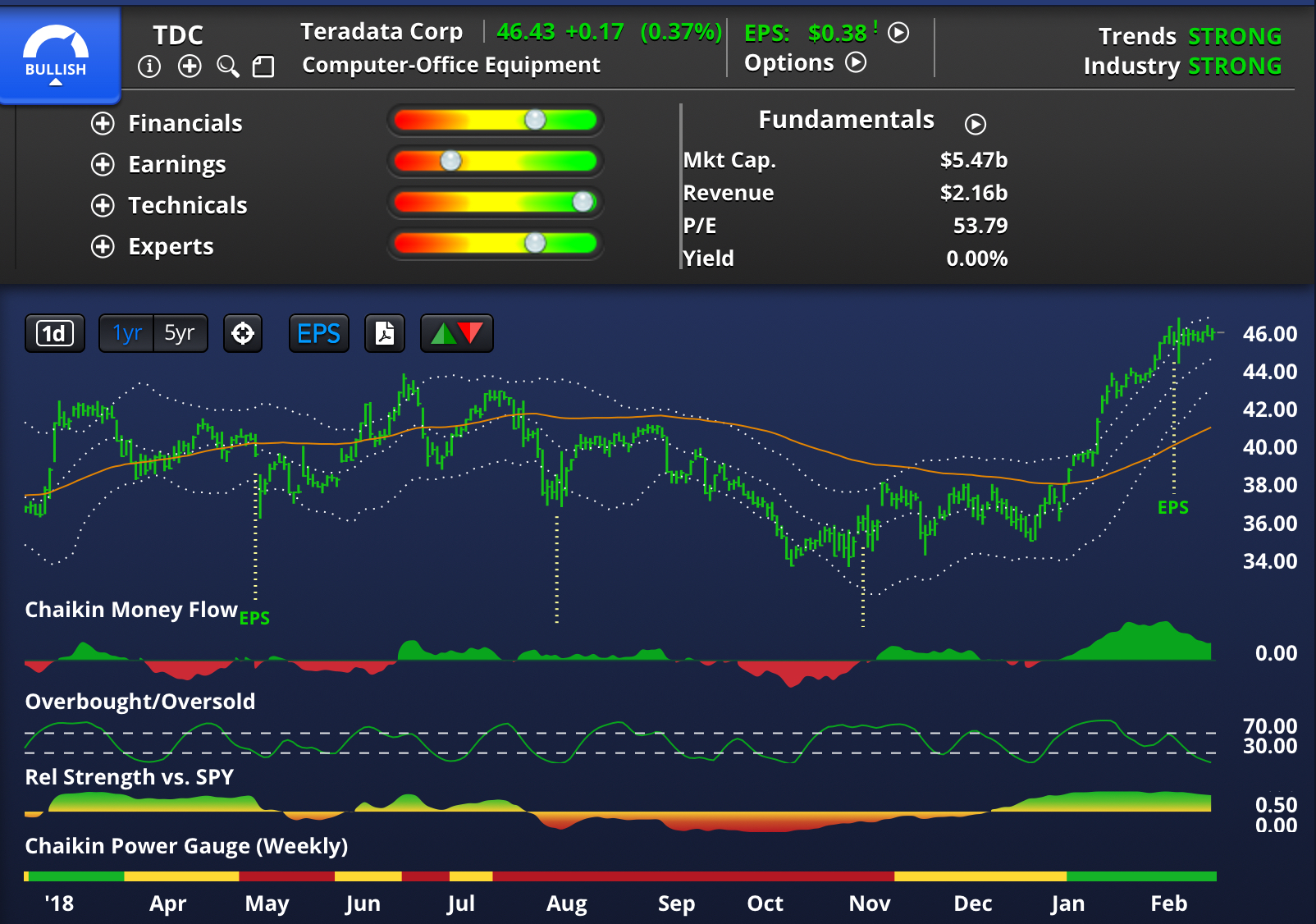Export chart with the PDF icon
1316x924 pixels.
385,334
